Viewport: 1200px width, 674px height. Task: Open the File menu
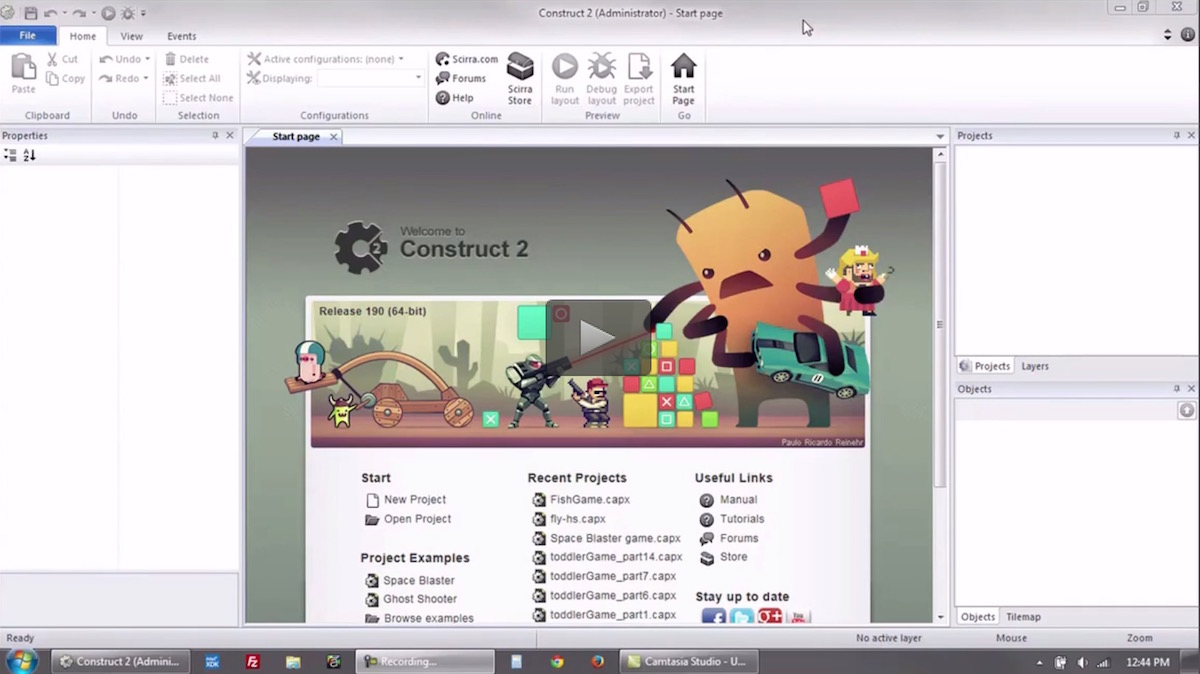click(28, 35)
